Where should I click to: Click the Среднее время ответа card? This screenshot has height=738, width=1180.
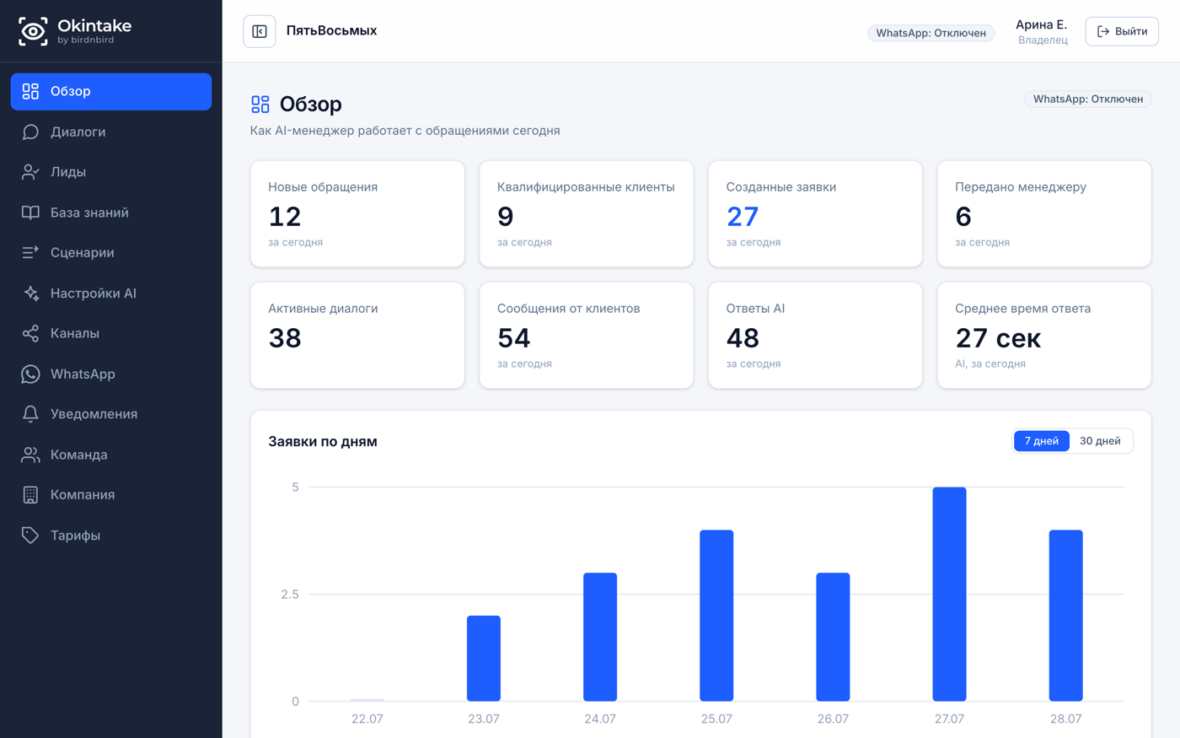click(1045, 336)
